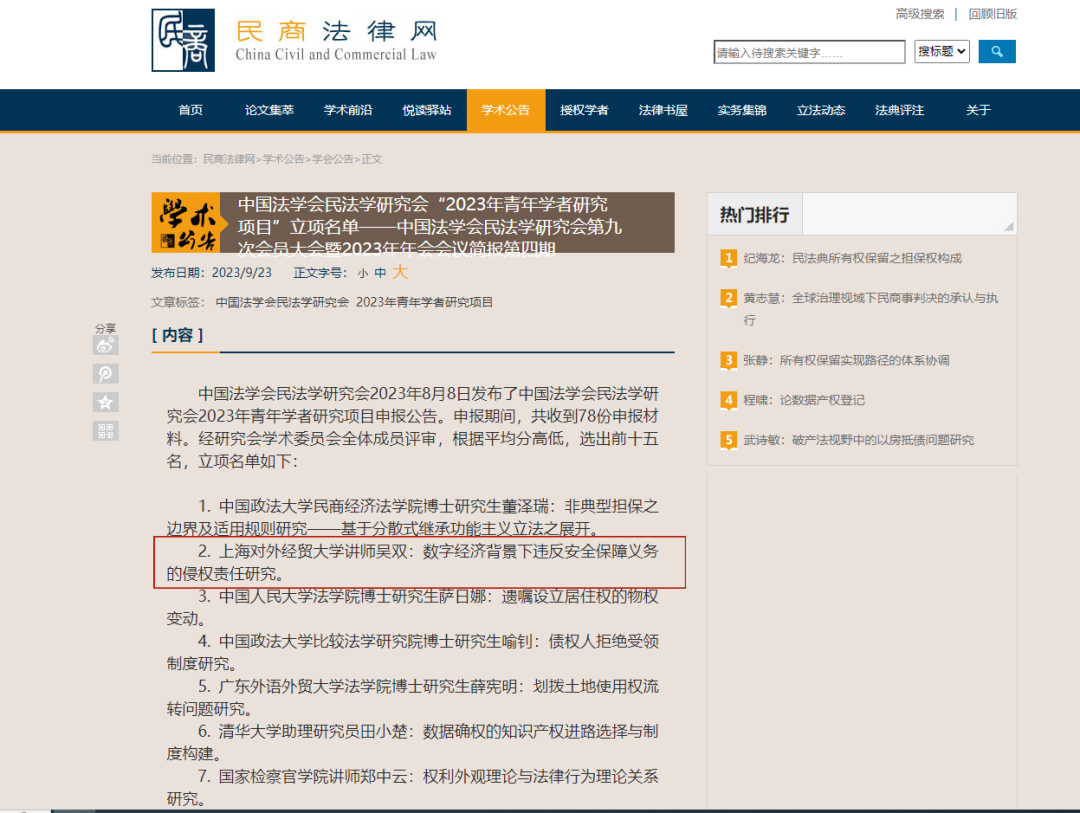Click the star favorite share icon
The width and height of the screenshot is (1080, 813).
click(x=105, y=402)
